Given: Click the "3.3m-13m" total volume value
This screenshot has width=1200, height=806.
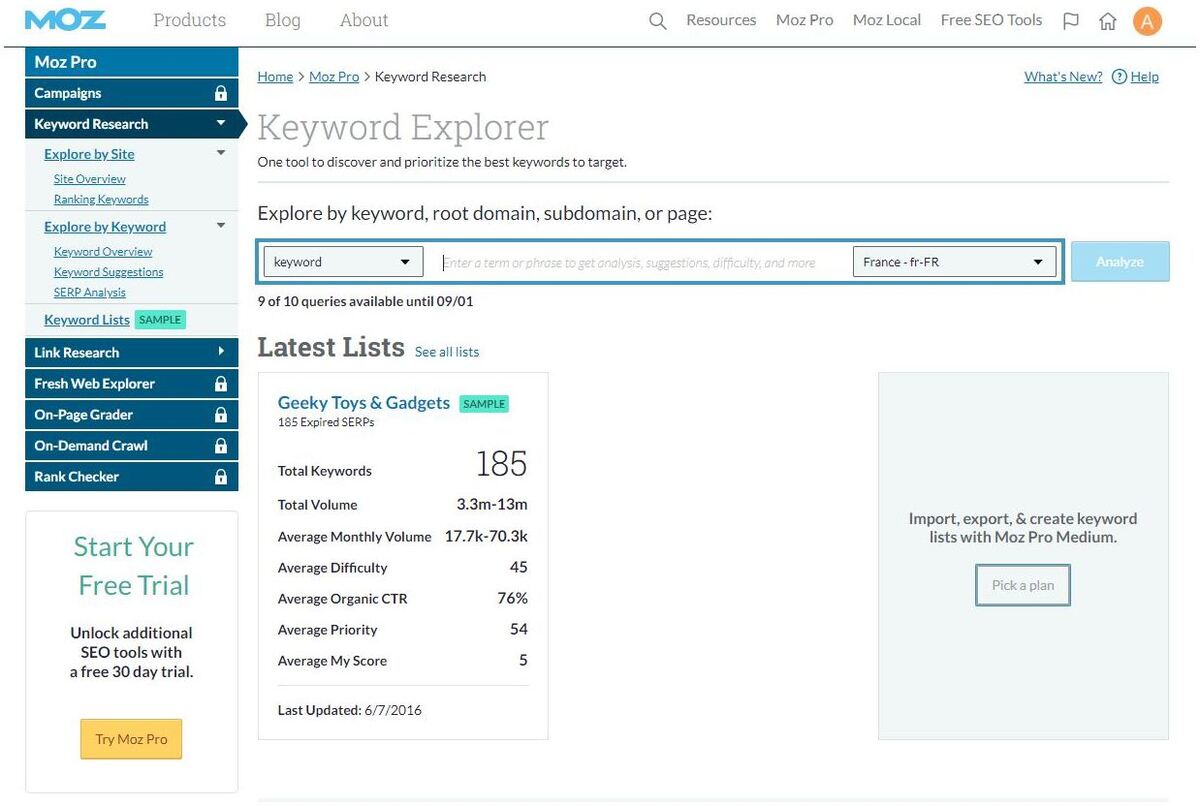Looking at the screenshot, I should tap(492, 504).
